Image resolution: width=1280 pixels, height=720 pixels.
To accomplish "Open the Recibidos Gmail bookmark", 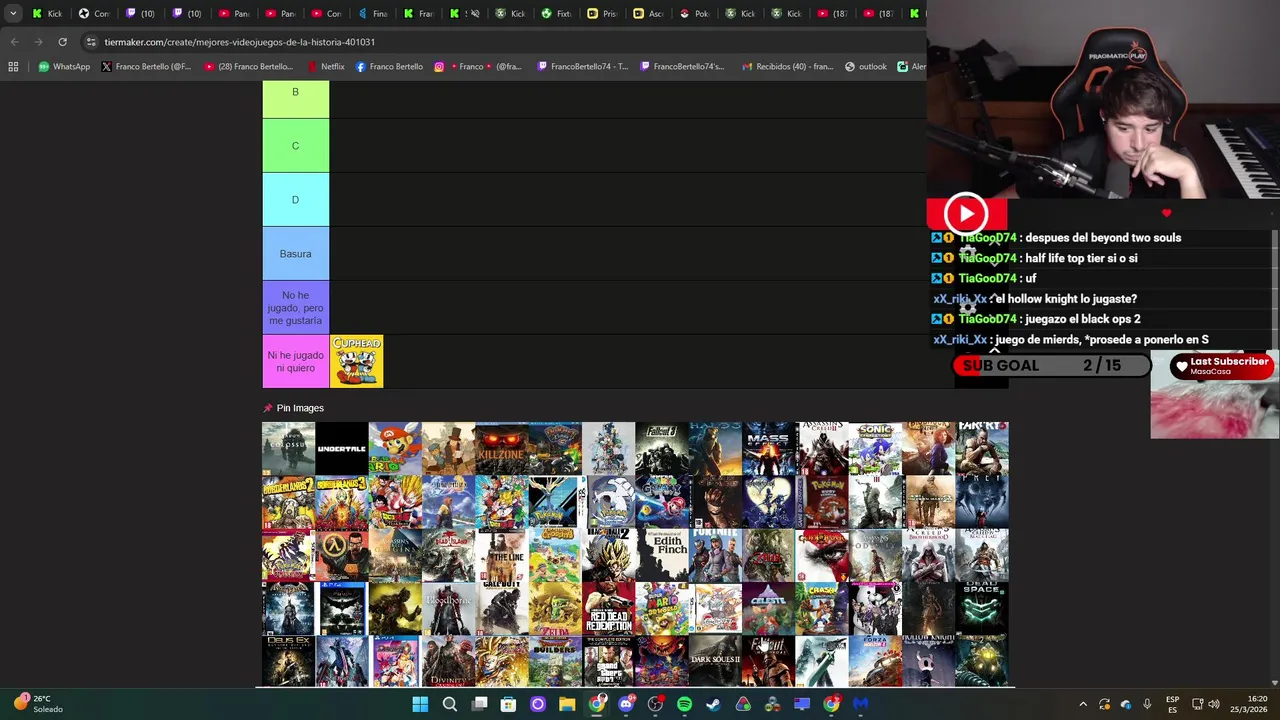I will [787, 67].
